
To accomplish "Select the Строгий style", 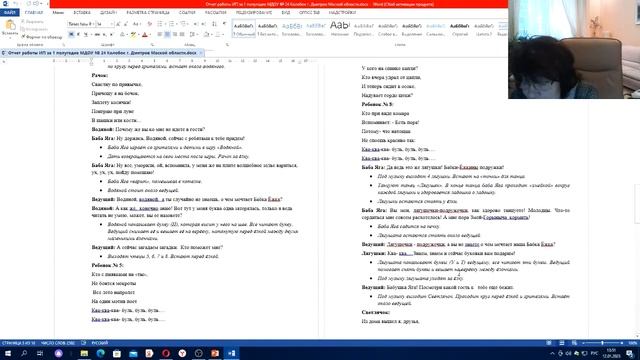I will (x=460, y=29).
